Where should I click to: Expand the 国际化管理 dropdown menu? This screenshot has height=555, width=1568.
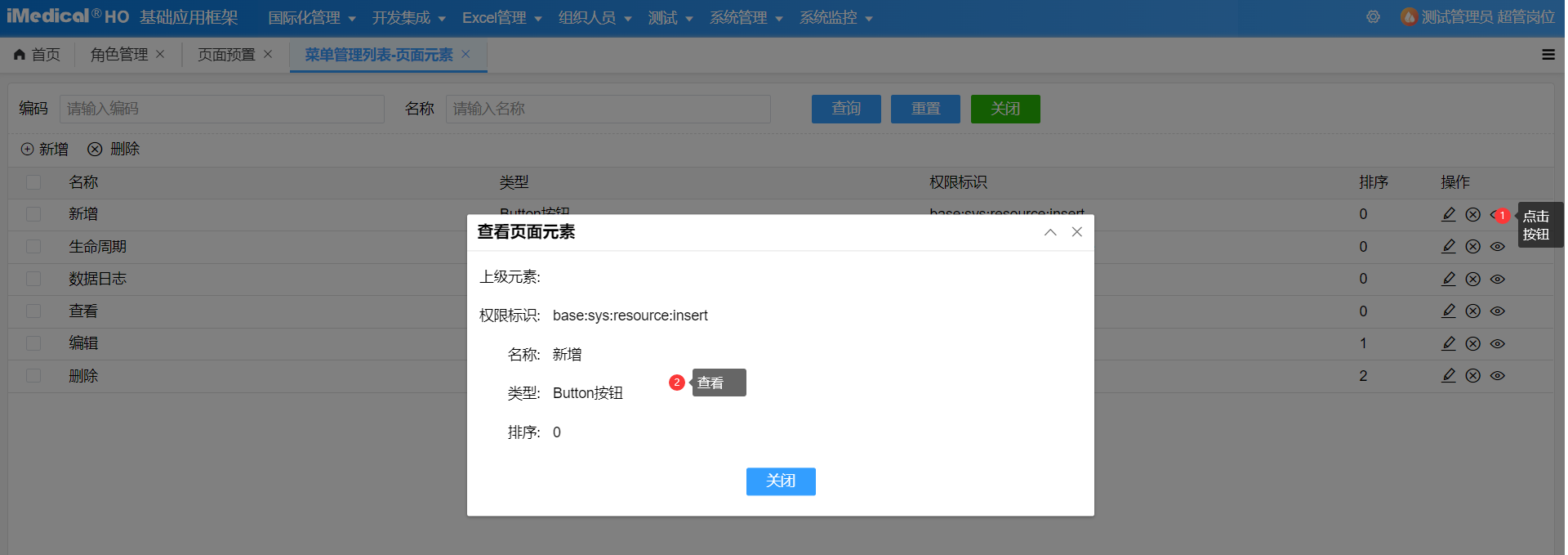click(x=312, y=18)
